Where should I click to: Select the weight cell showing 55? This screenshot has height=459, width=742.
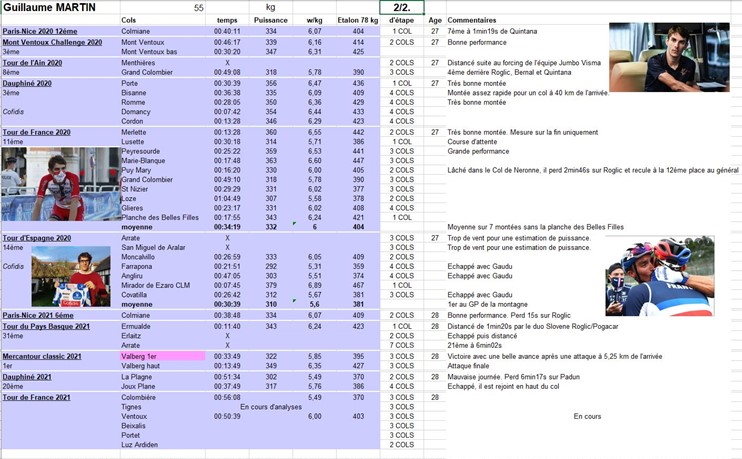(163, 7)
